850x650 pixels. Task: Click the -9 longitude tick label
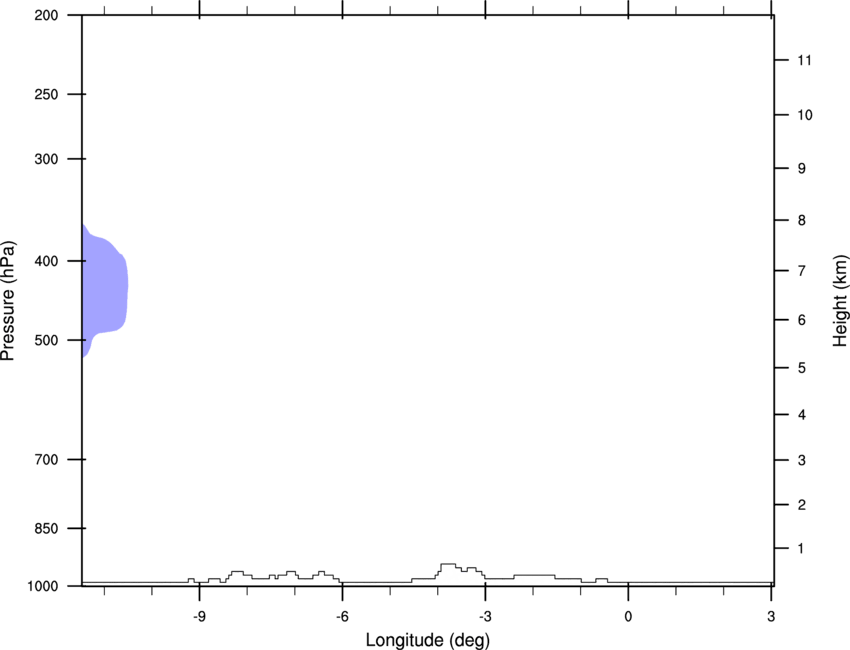pos(199,616)
